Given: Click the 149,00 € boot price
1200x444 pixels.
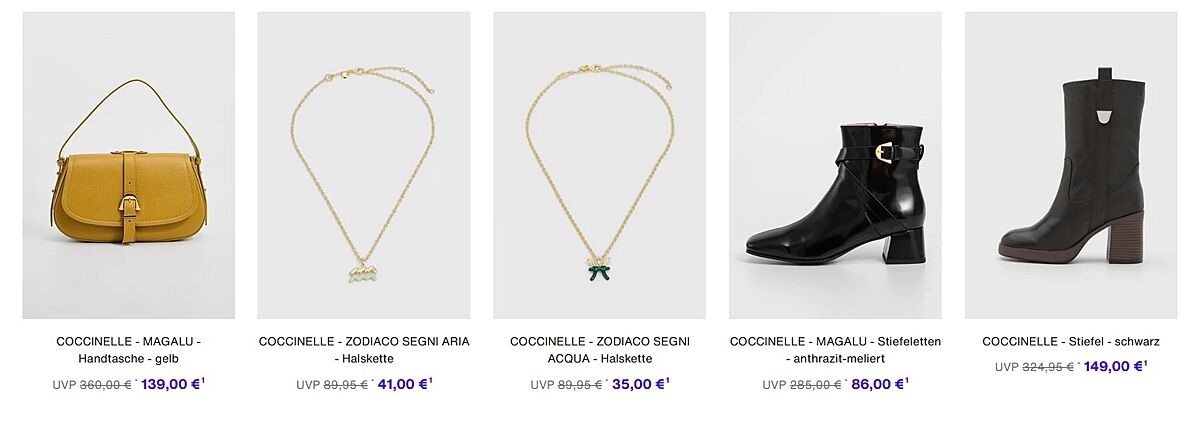Looking at the screenshot, I should pyautogui.click(x=1114, y=367).
